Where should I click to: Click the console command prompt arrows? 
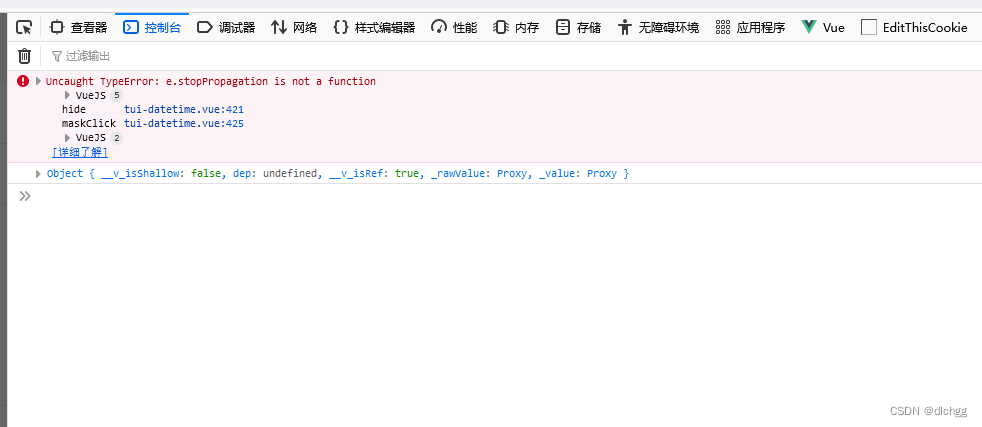tap(24, 196)
